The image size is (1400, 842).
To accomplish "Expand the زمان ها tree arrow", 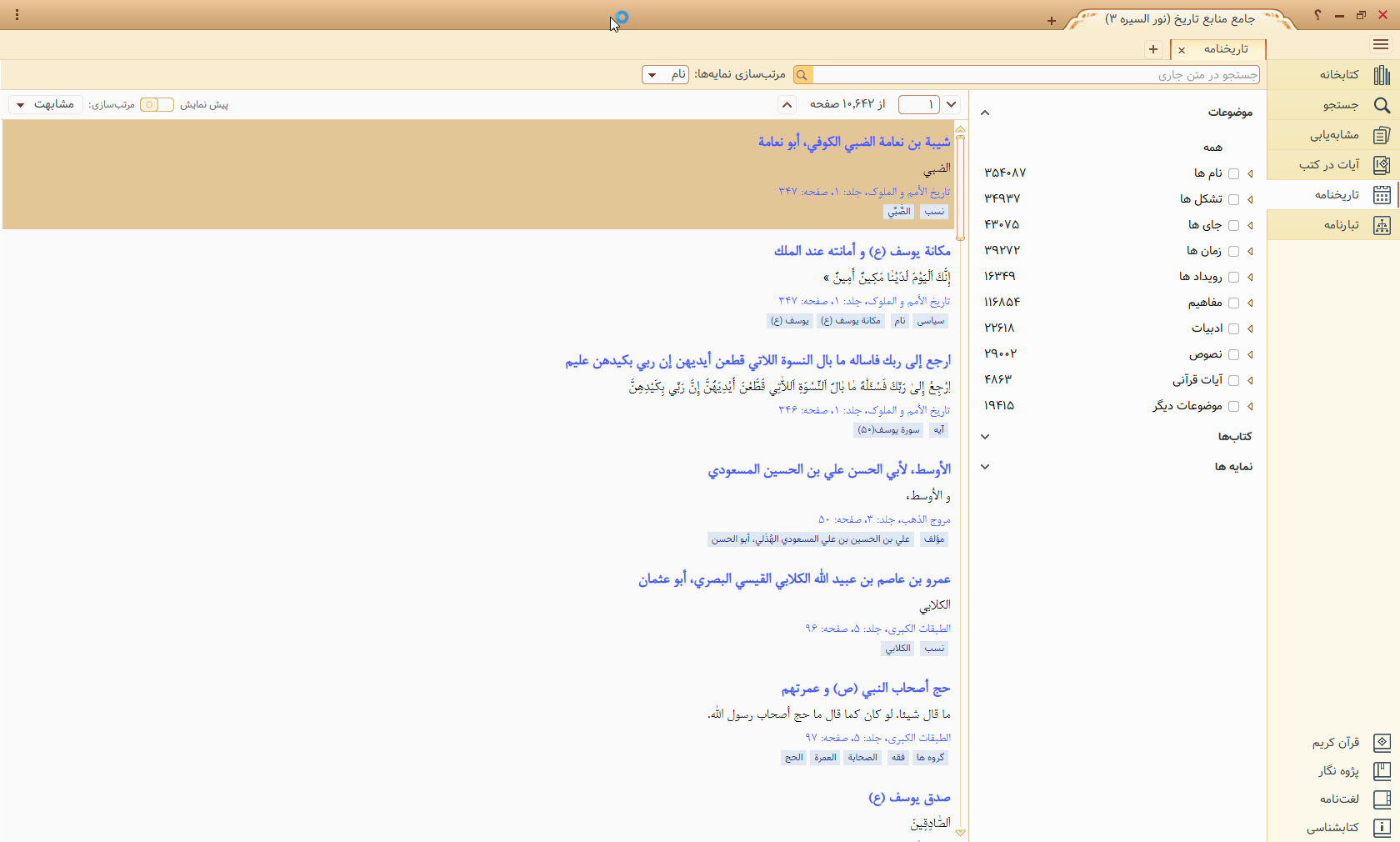I will 1250,251.
